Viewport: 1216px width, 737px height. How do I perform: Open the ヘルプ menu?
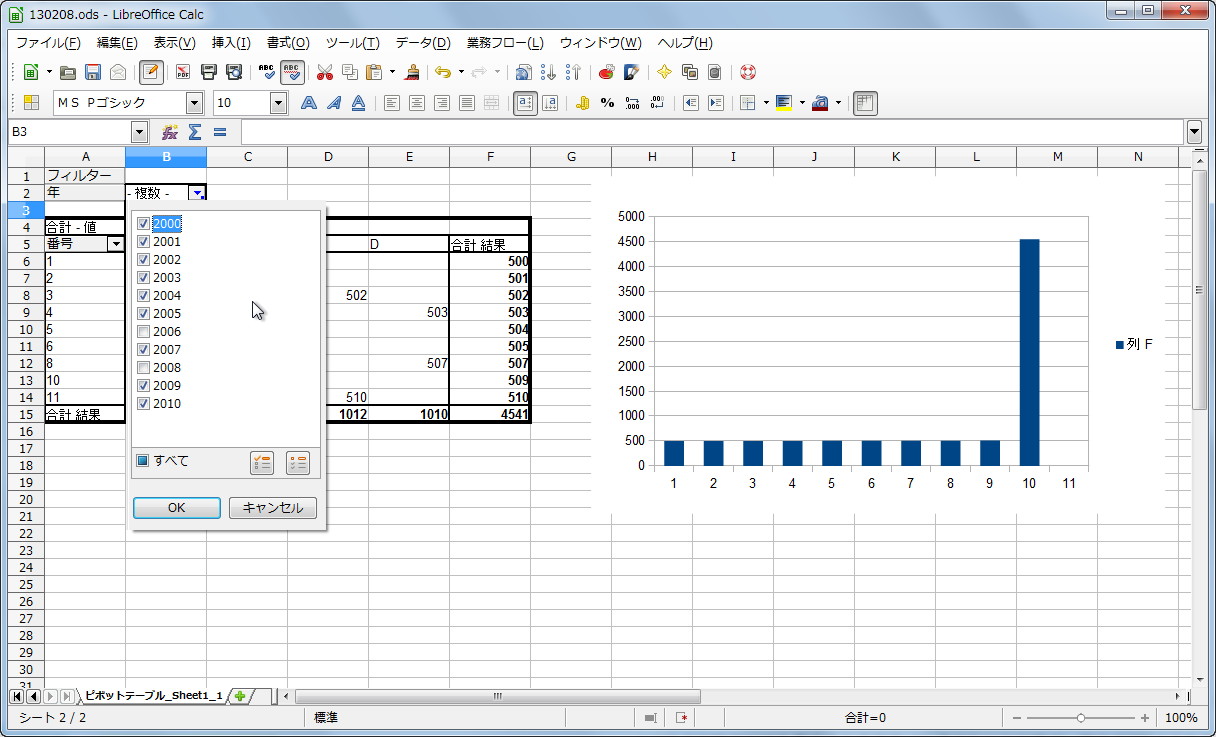685,43
